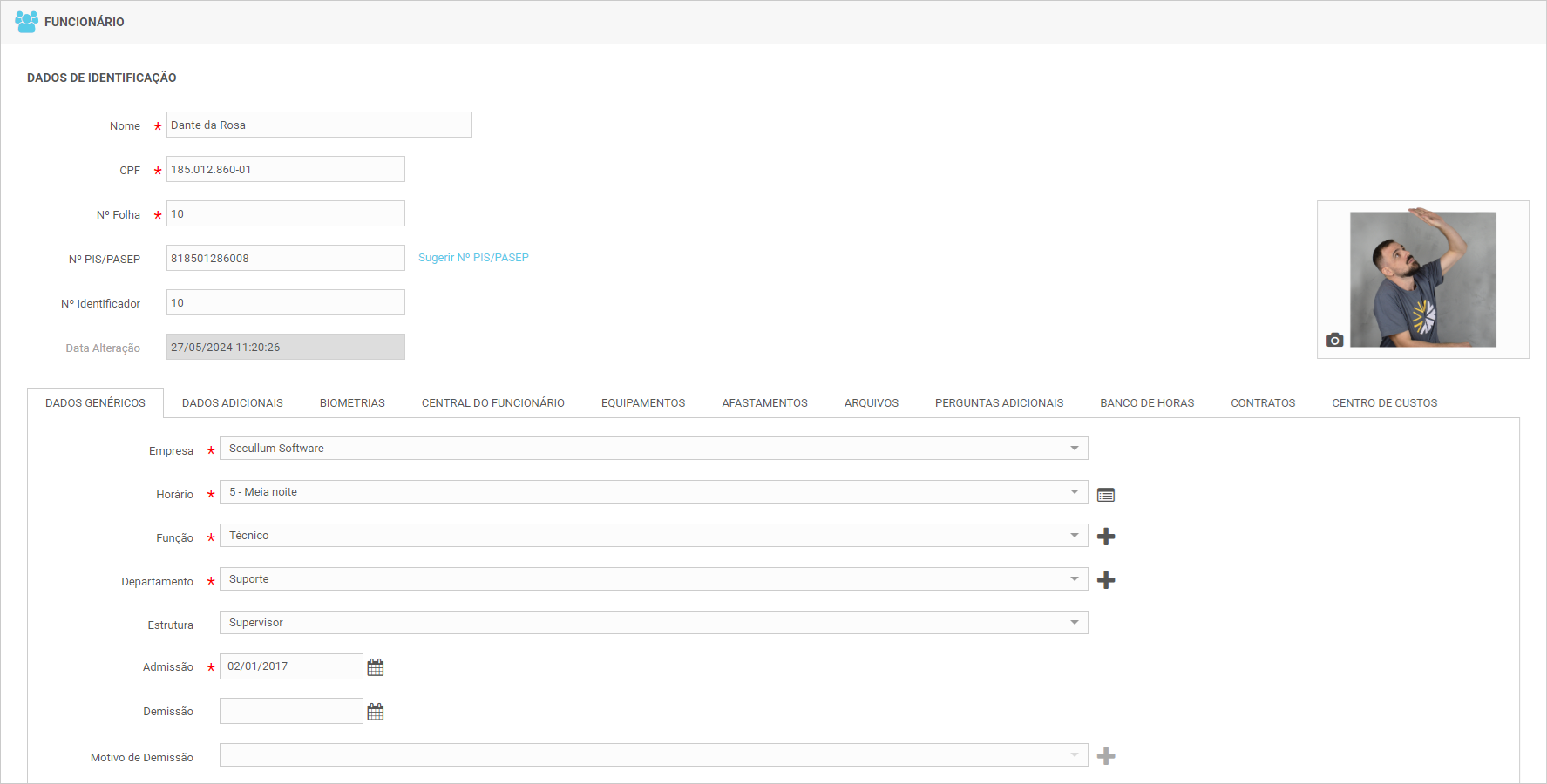The width and height of the screenshot is (1547, 784).
Task: Switch to the Biometrias tab
Action: [352, 403]
